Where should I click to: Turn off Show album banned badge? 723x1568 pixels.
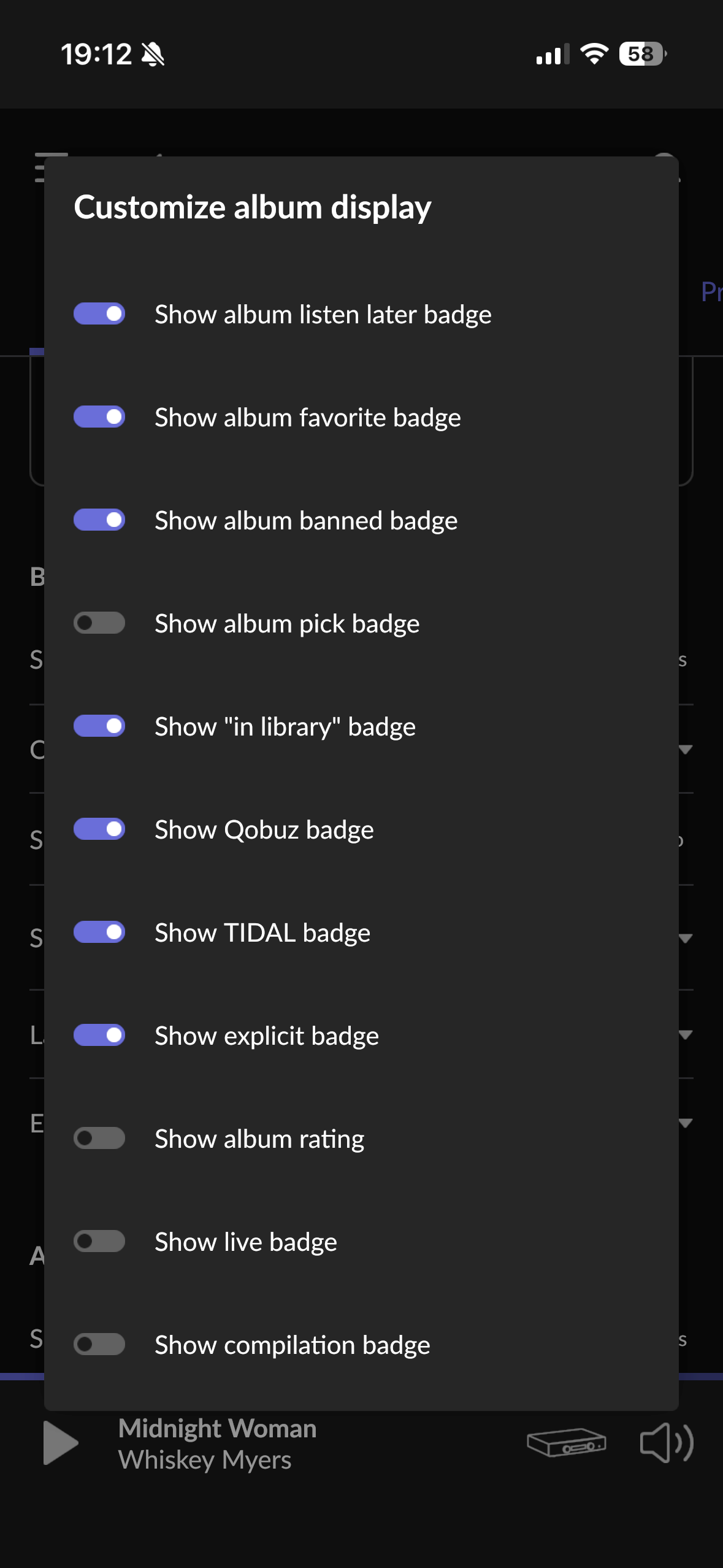coord(99,520)
